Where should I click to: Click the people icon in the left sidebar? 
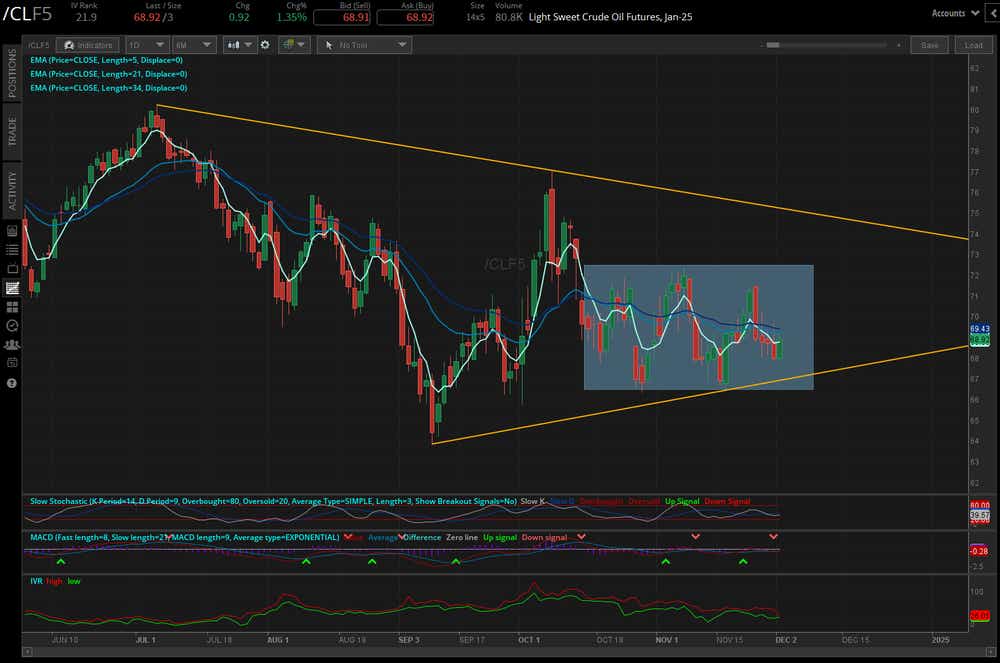[x=12, y=343]
